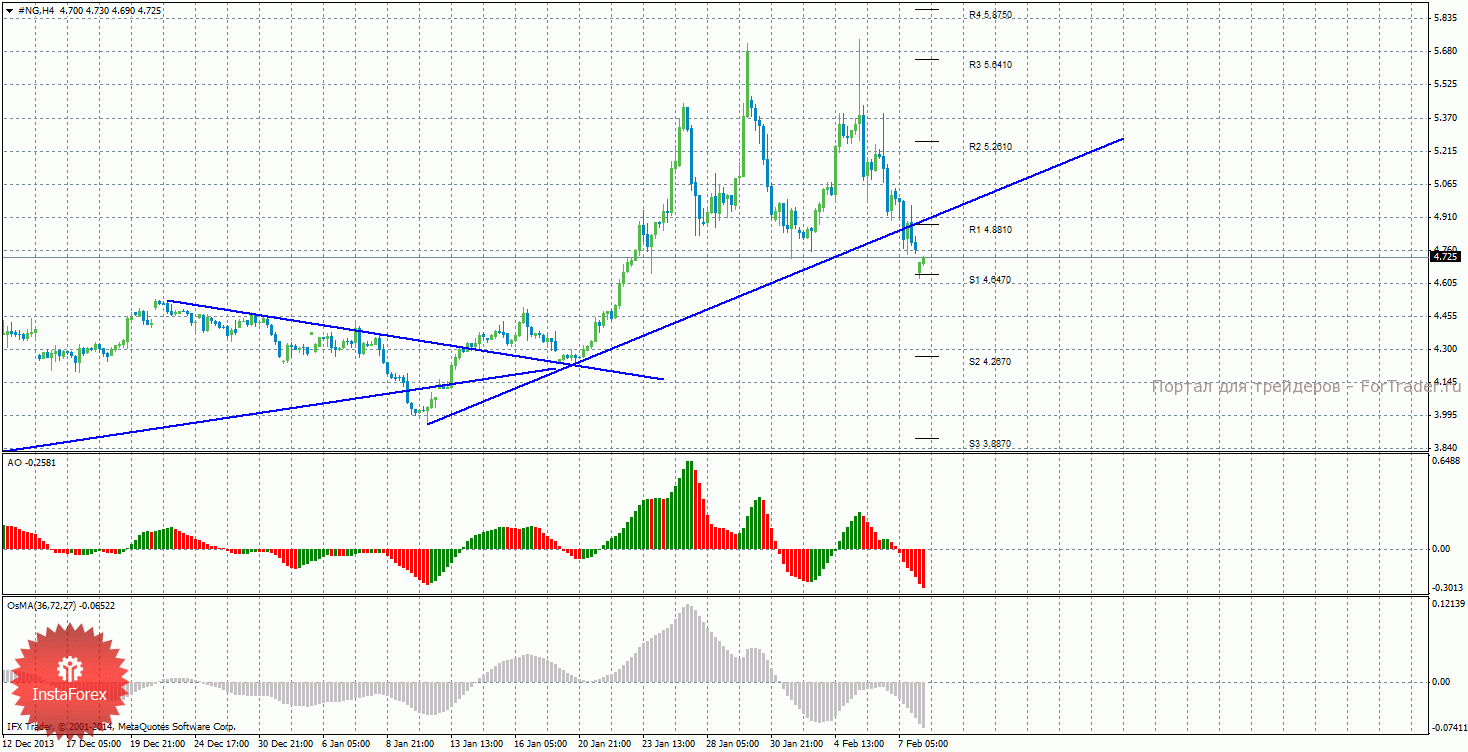Select the R3 5.6410 pivot label

[990, 65]
